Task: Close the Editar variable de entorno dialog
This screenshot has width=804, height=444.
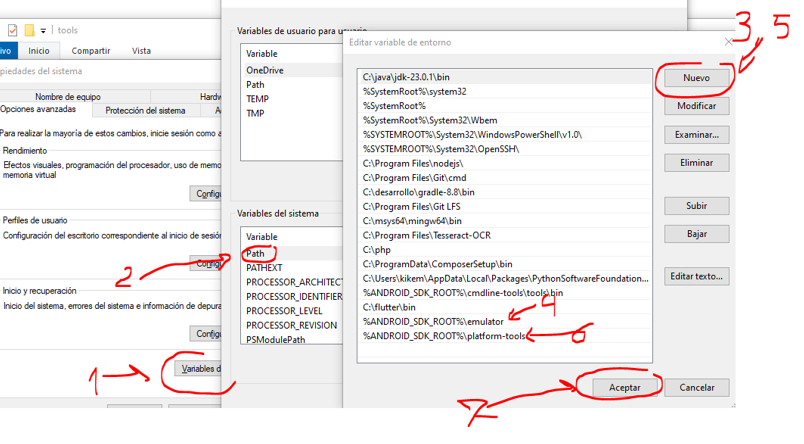Action: click(x=729, y=42)
